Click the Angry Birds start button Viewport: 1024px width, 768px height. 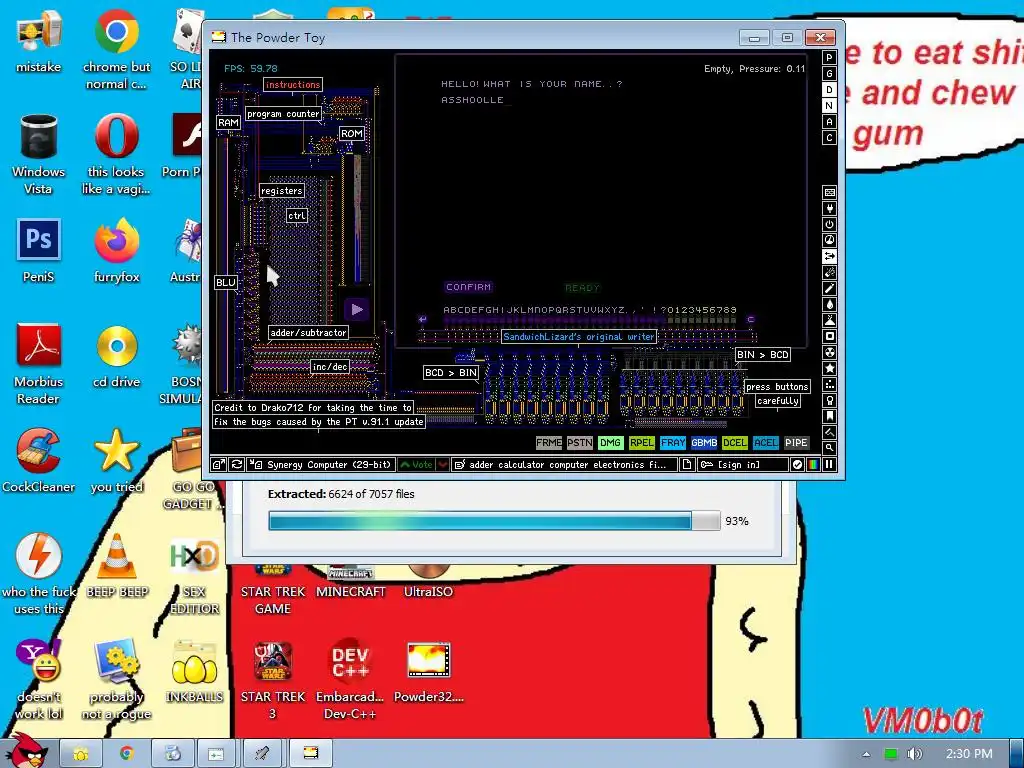pos(26,751)
